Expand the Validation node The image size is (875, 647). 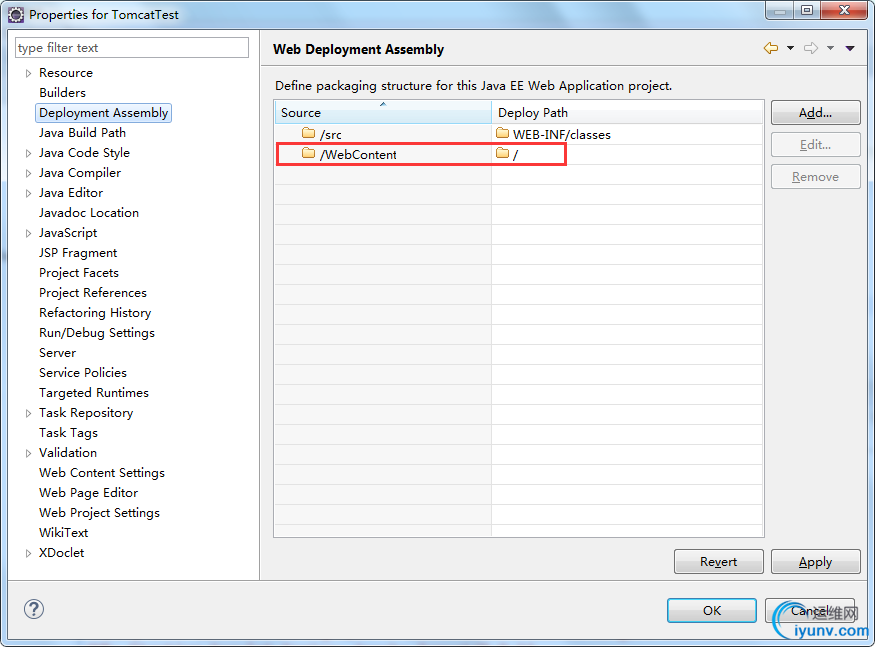click(28, 453)
